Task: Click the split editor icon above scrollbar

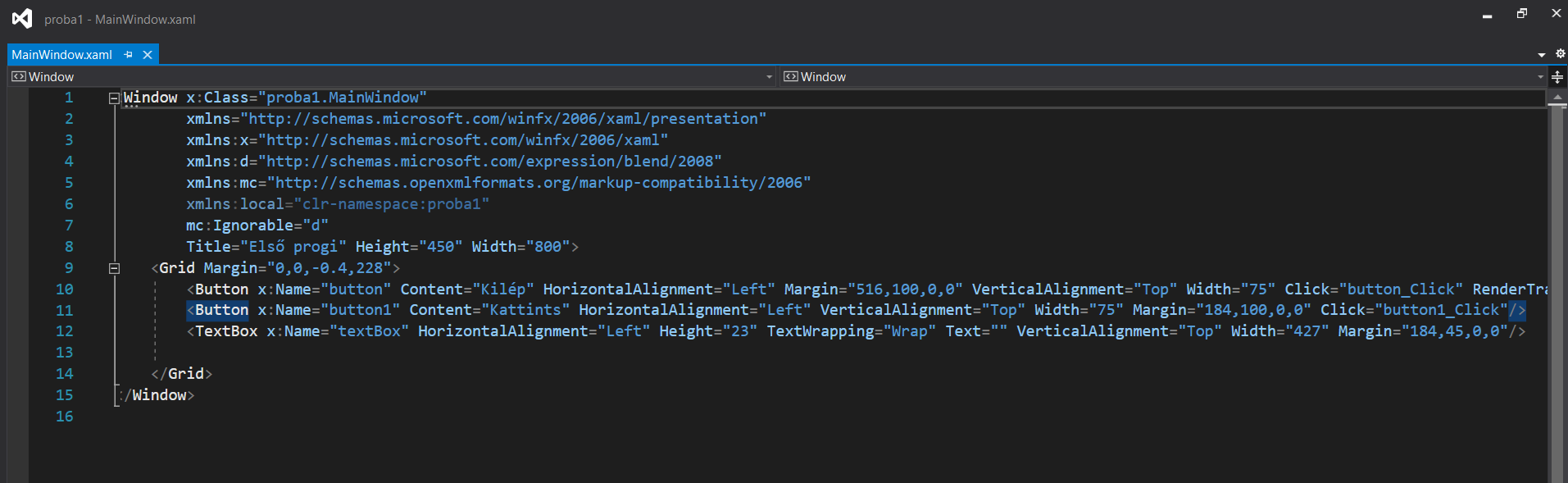Action: click(1557, 77)
